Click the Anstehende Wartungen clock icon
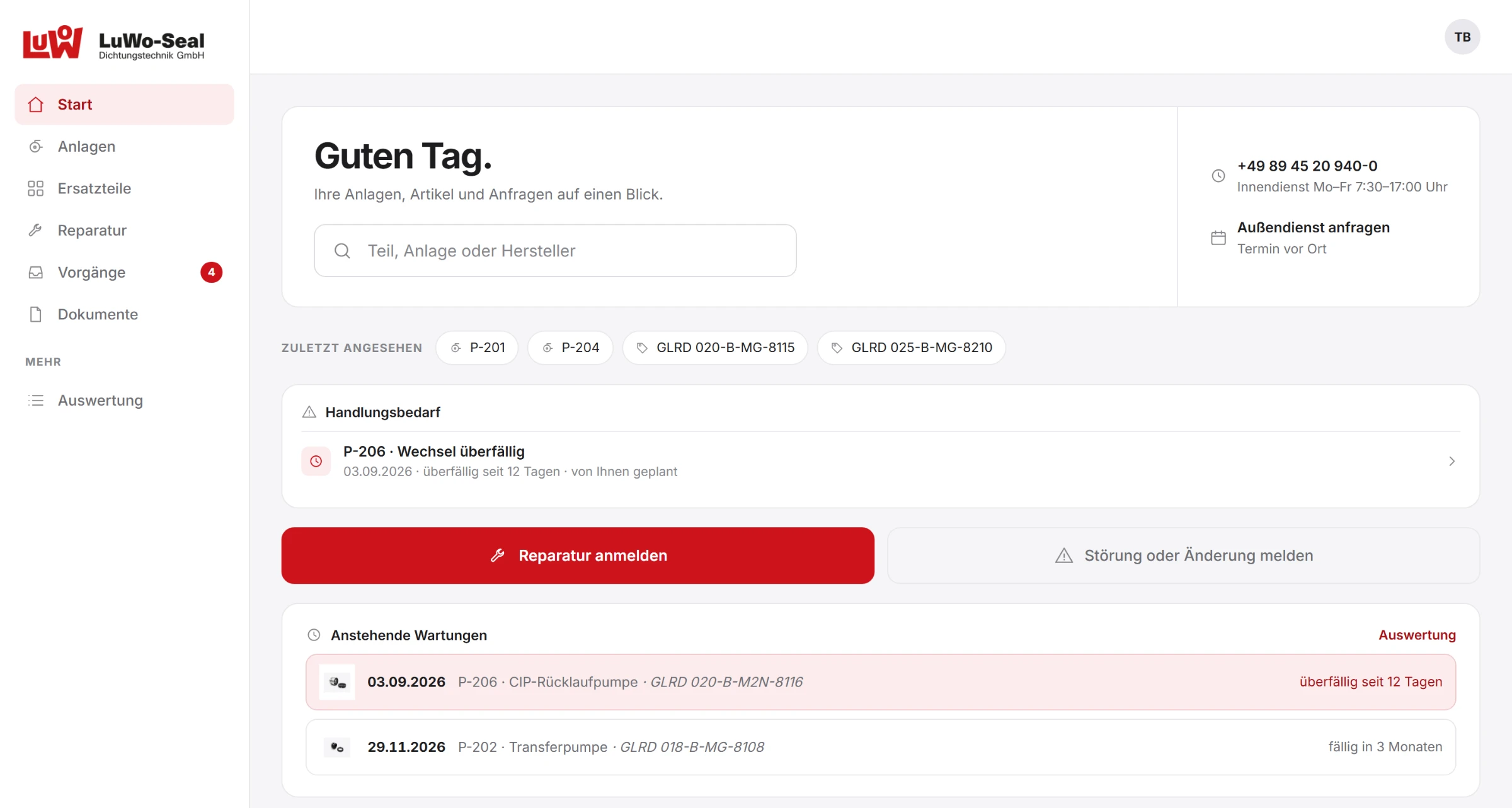 tap(314, 635)
